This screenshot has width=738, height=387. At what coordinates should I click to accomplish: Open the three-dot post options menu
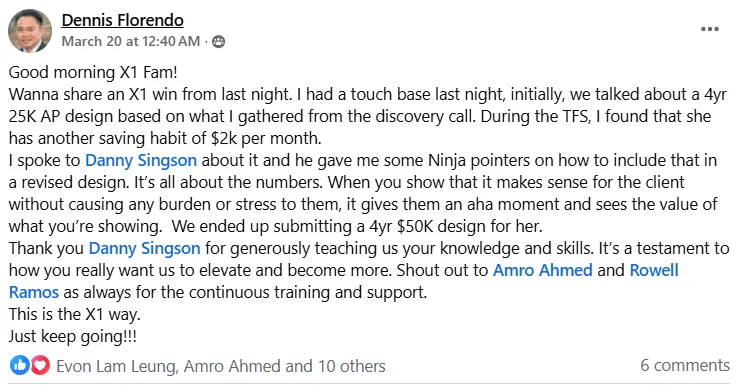coord(709,29)
